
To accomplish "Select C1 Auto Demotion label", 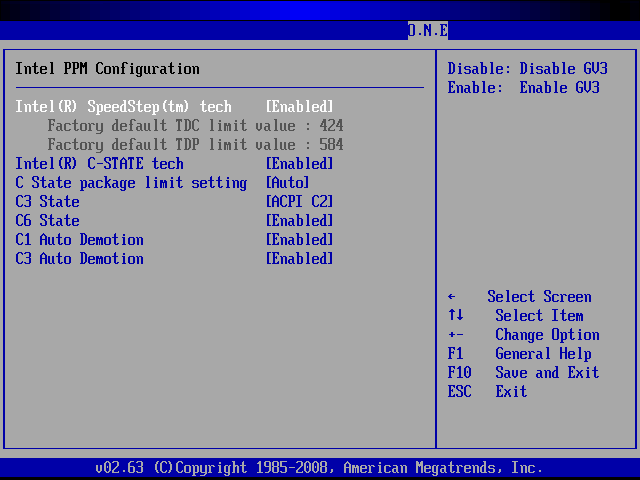I will (x=80, y=240).
